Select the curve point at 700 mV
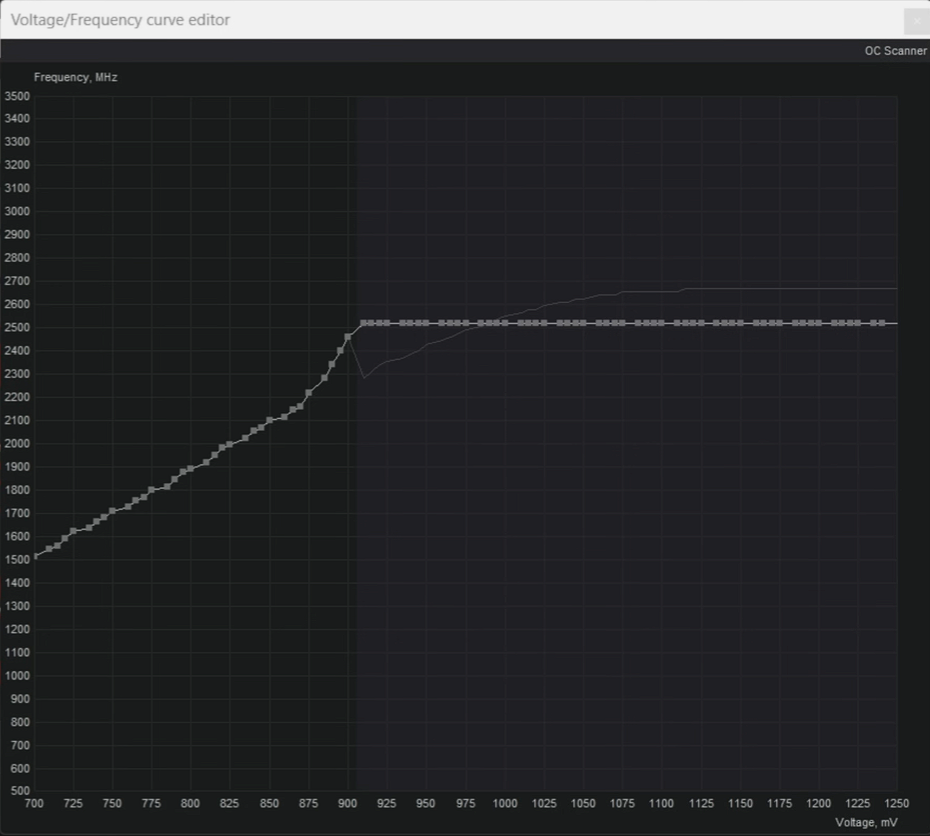The width and height of the screenshot is (930, 836). (x=35, y=556)
